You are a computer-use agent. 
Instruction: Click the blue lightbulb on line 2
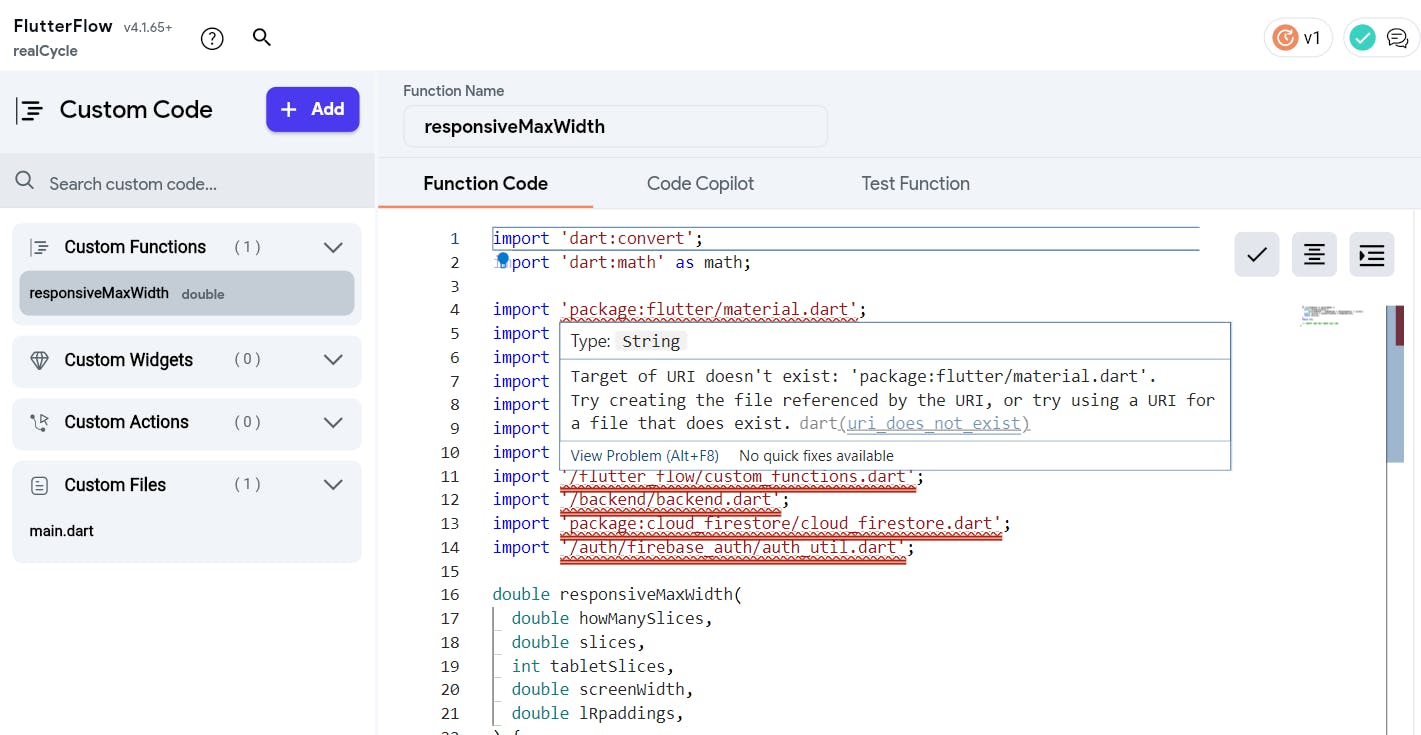(x=503, y=259)
